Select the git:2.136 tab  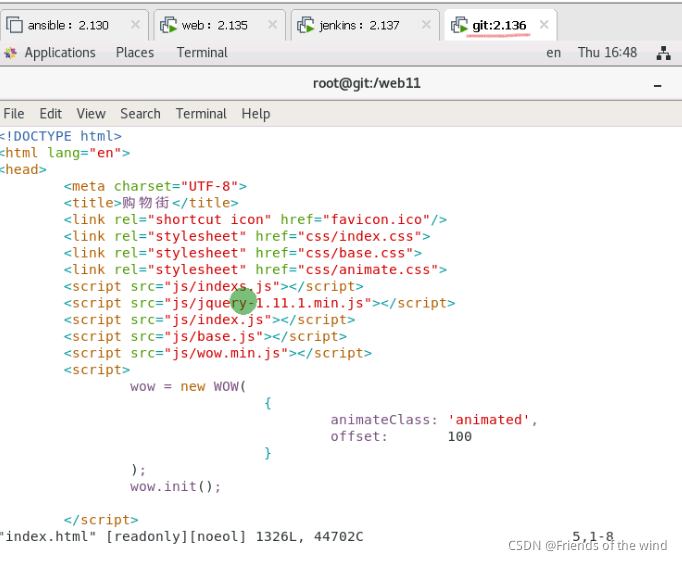point(499,25)
